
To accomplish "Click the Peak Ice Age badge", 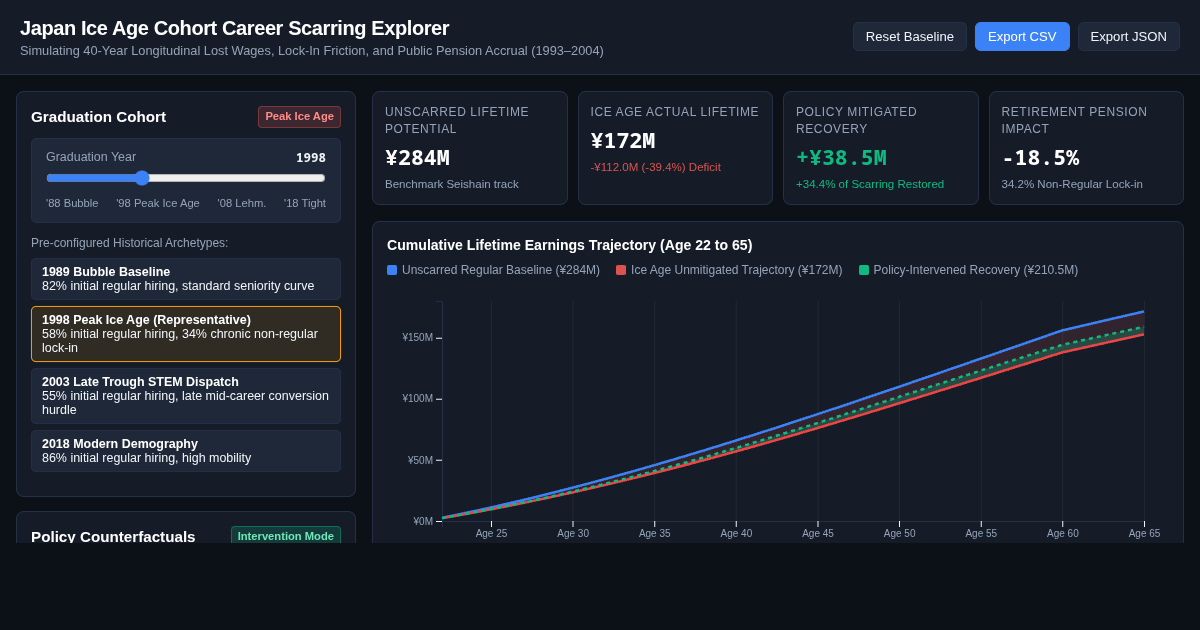I will [x=300, y=117].
